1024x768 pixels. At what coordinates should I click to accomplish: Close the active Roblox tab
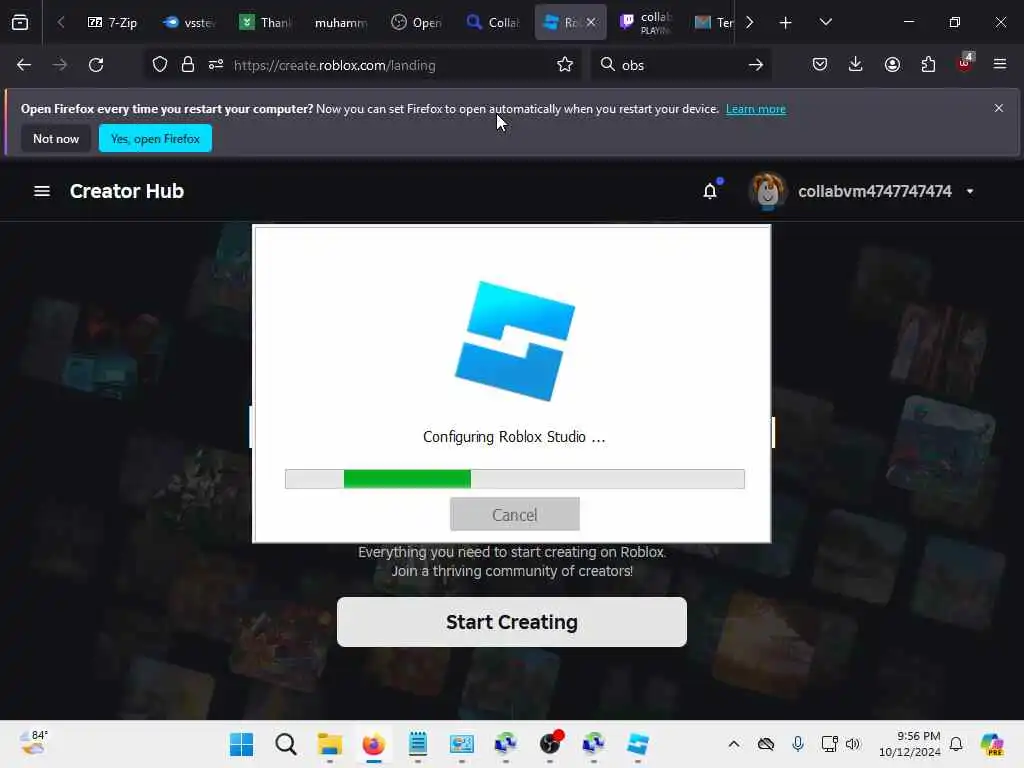point(591,22)
